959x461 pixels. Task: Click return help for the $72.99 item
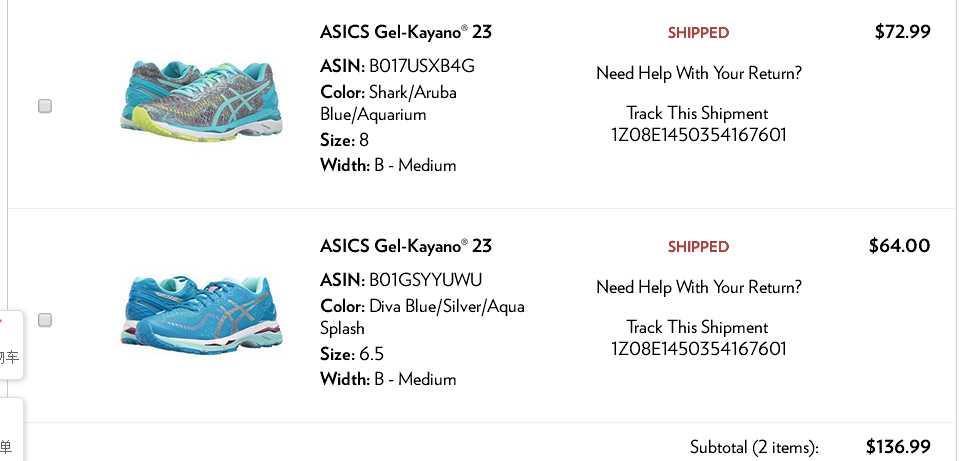coord(698,73)
